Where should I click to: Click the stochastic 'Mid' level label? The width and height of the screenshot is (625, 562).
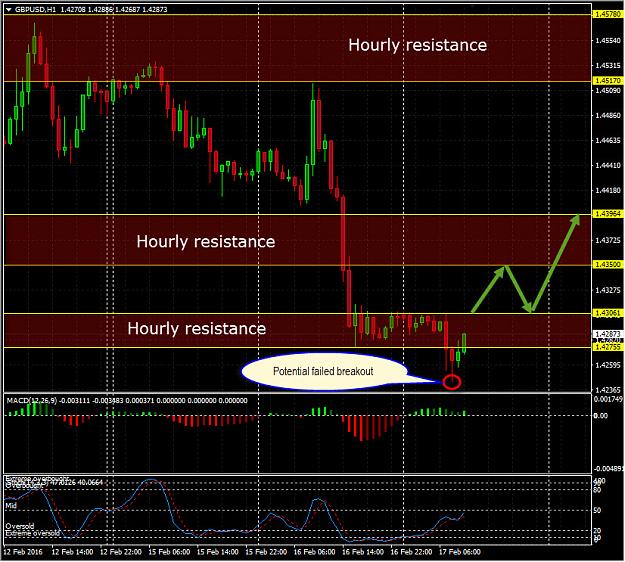11,505
